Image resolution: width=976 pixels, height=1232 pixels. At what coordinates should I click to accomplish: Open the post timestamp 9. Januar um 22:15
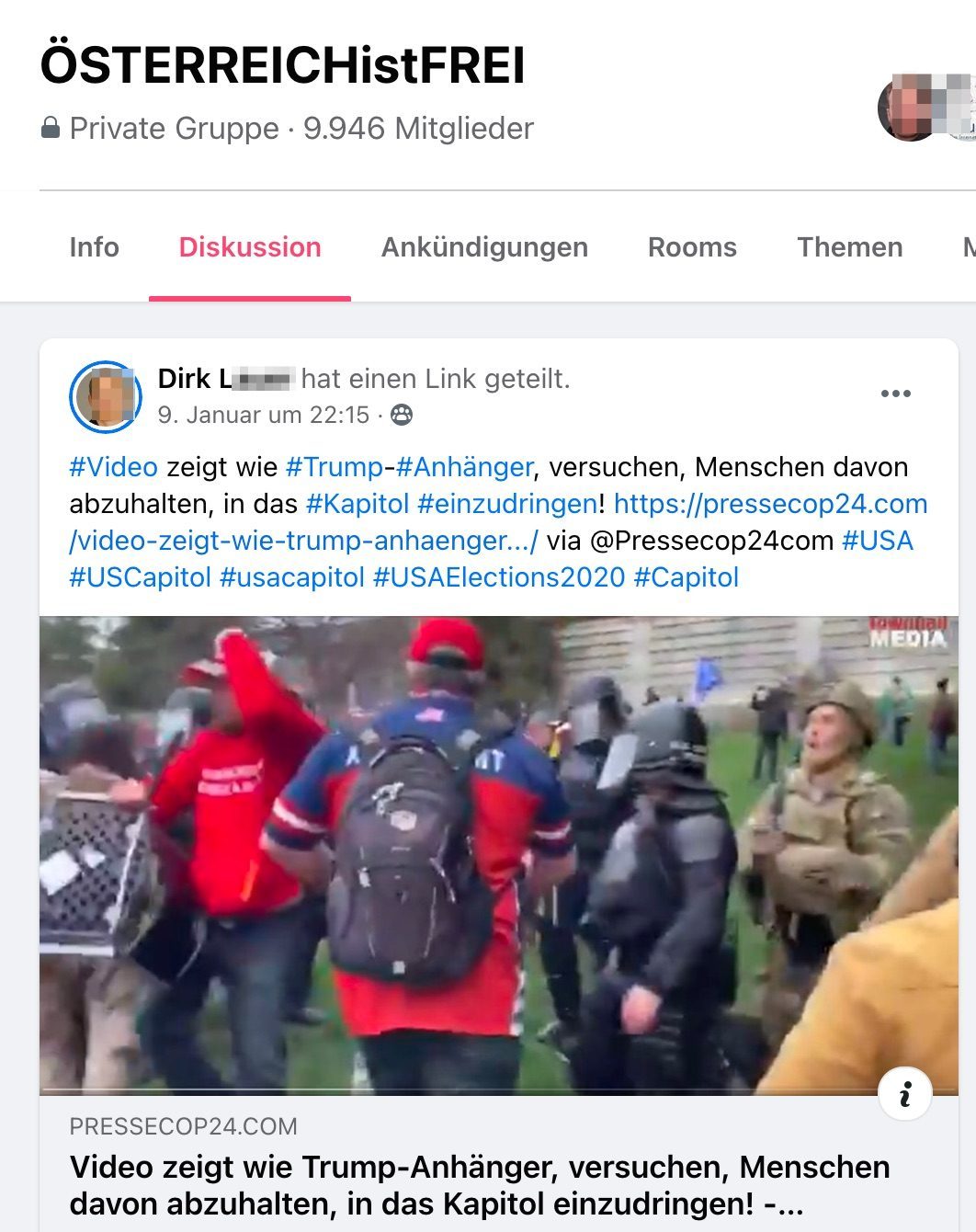pyautogui.click(x=263, y=416)
